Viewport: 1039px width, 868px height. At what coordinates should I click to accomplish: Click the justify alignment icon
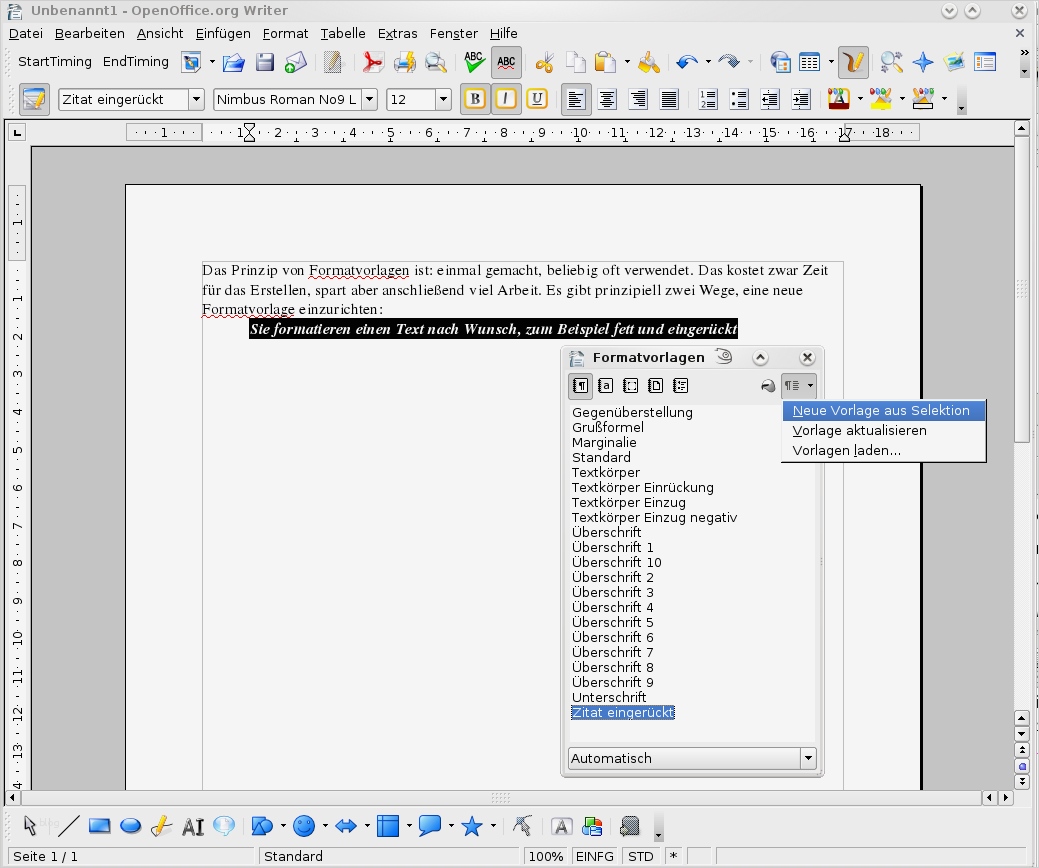(669, 99)
